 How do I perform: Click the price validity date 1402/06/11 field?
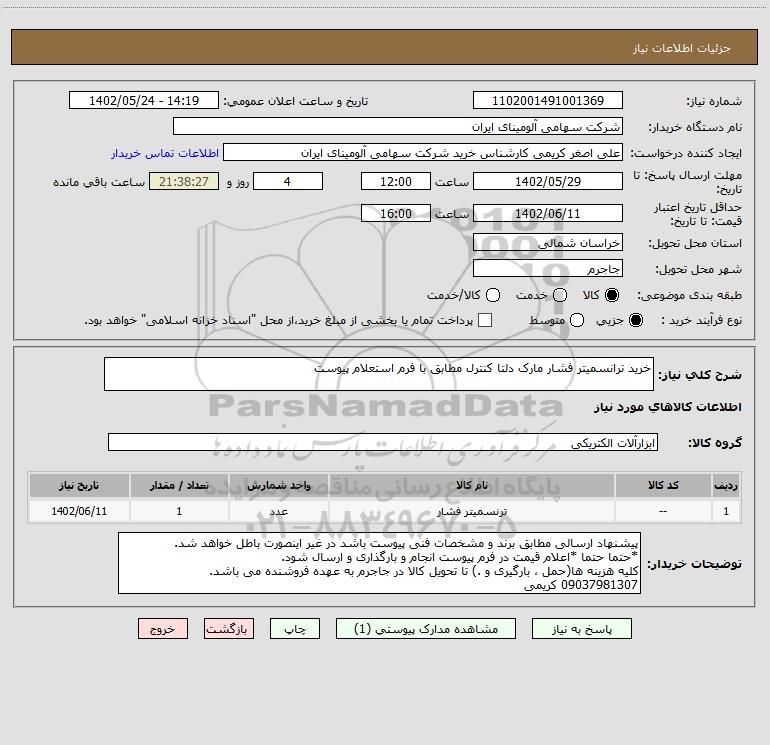[548, 213]
